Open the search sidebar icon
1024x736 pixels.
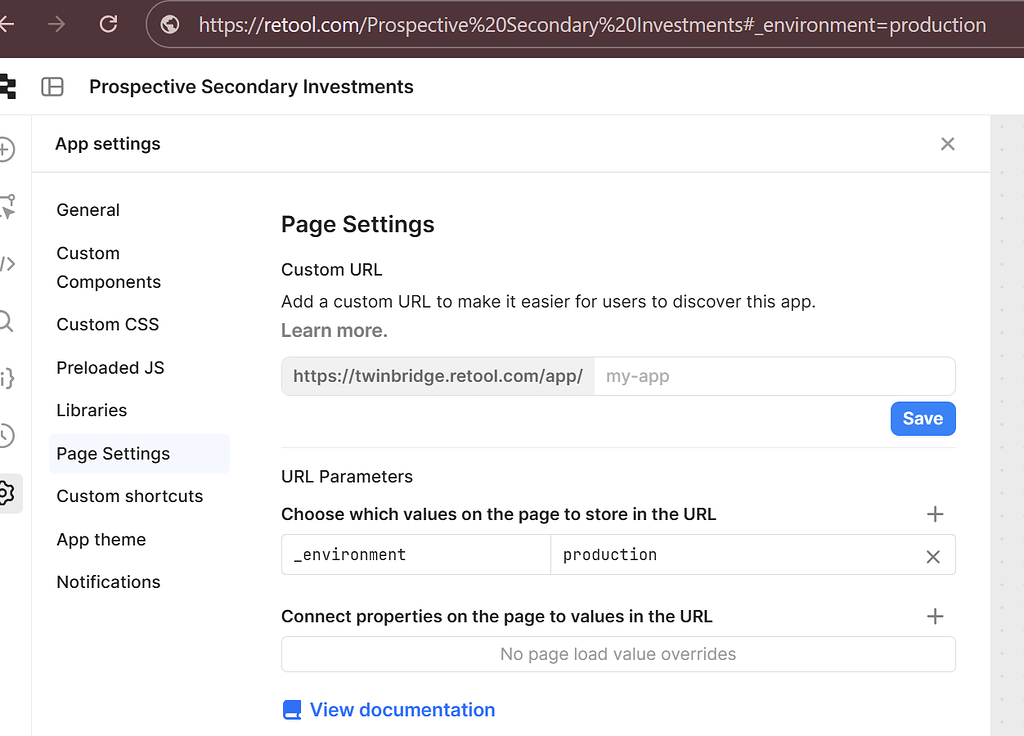[x=7, y=321]
